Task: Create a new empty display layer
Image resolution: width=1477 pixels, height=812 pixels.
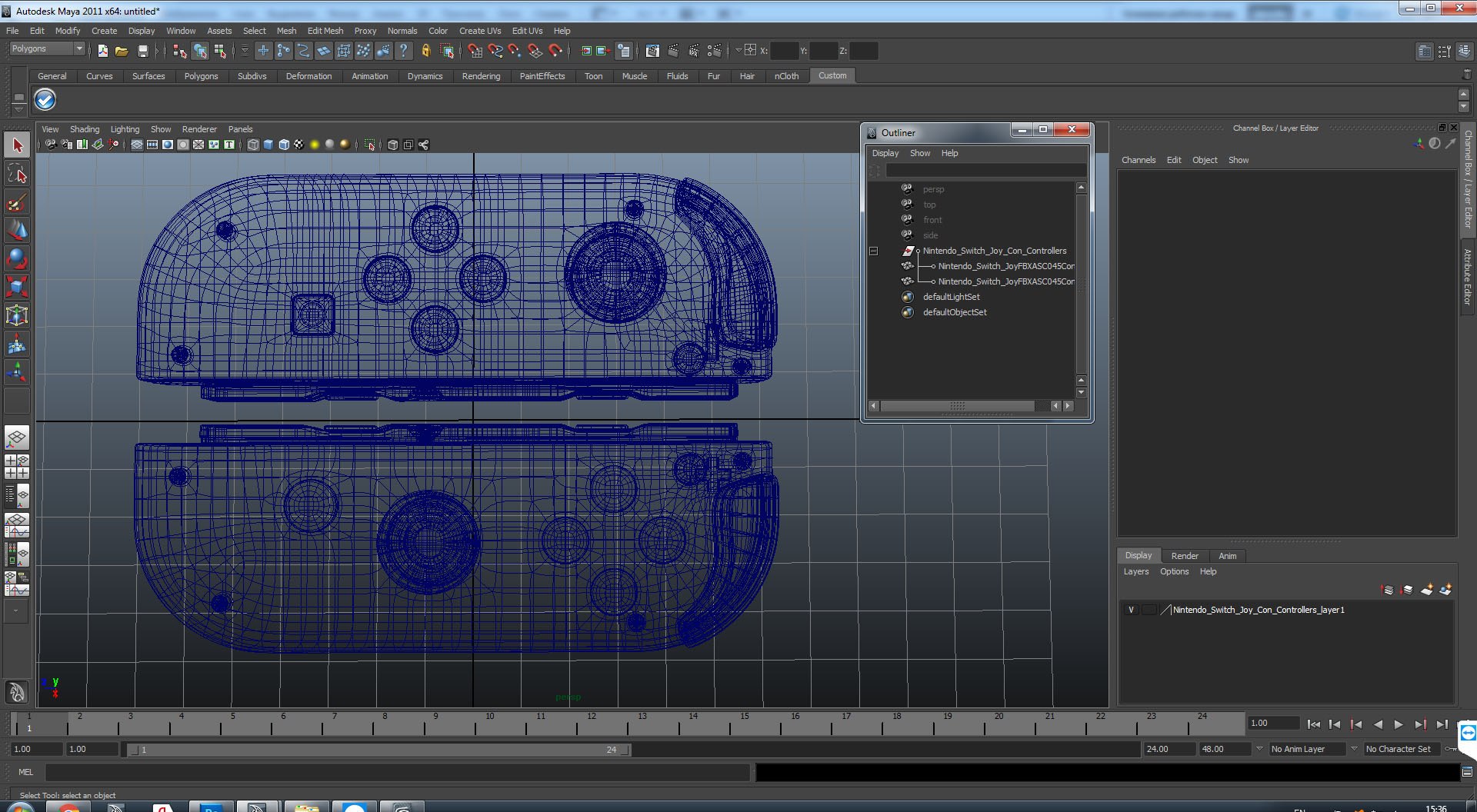Action: point(1426,590)
